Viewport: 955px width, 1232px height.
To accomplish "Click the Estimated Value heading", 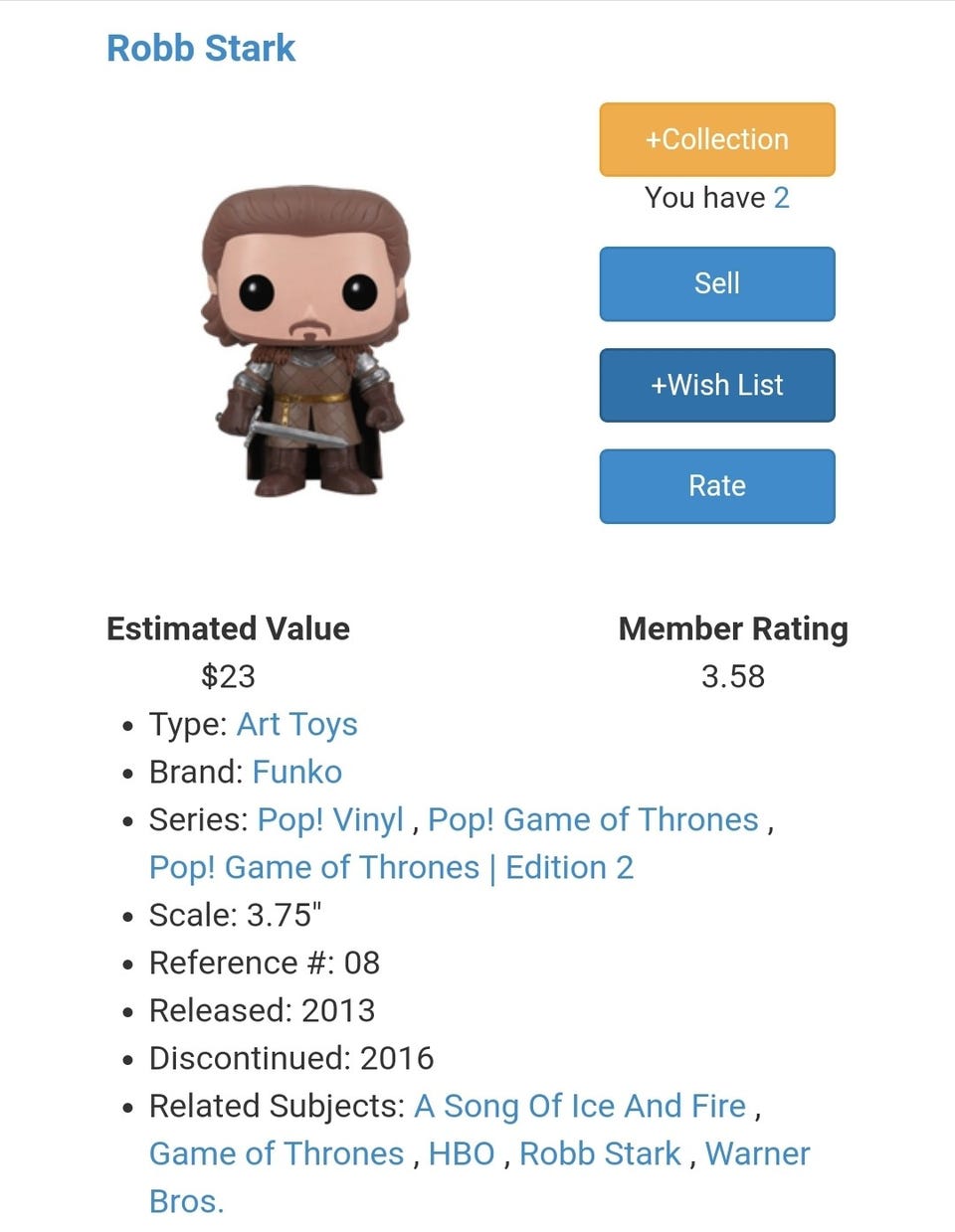I will click(228, 628).
